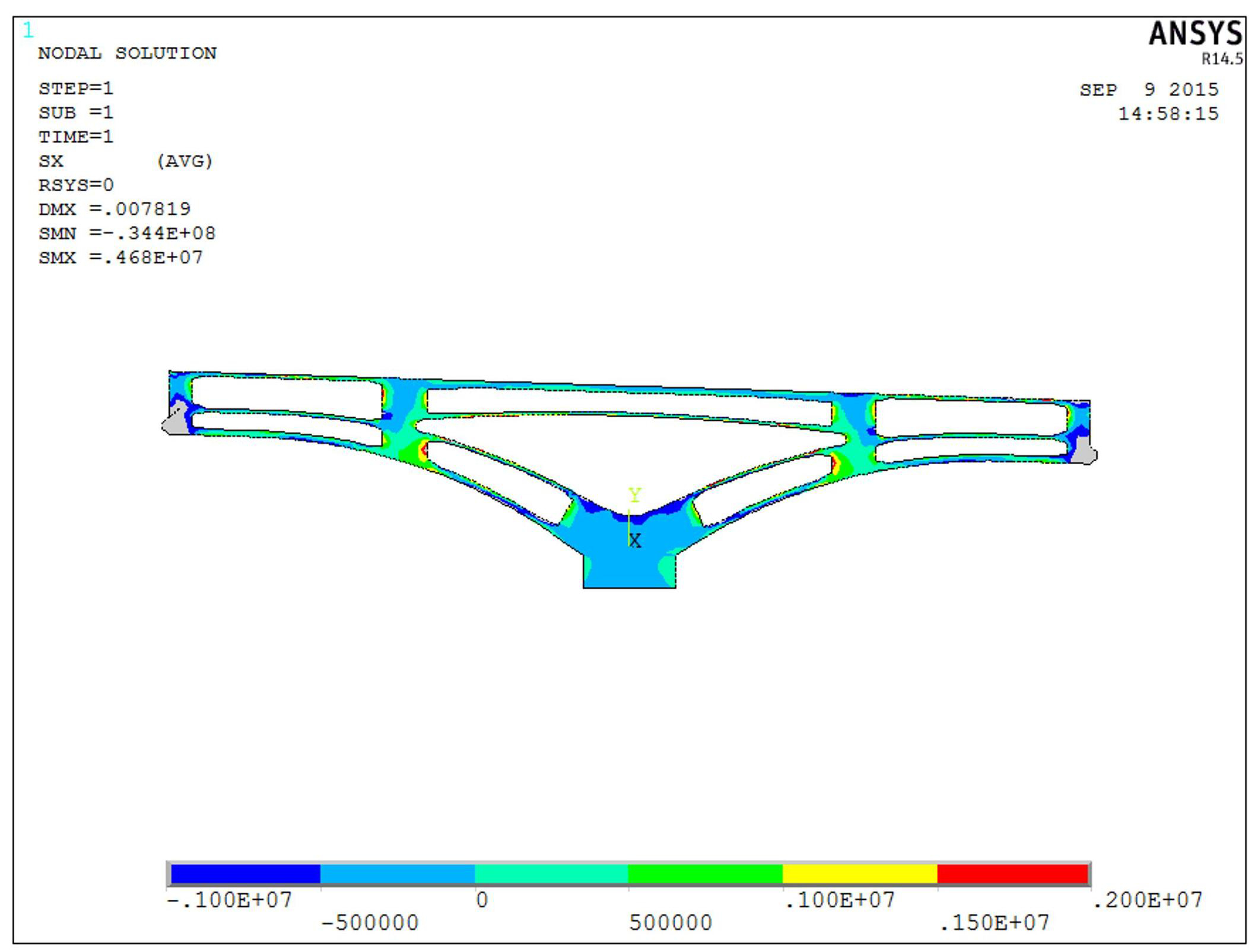Click the SMX =.468E+07 value
Viewport: 1258px width, 952px height.
(x=120, y=258)
